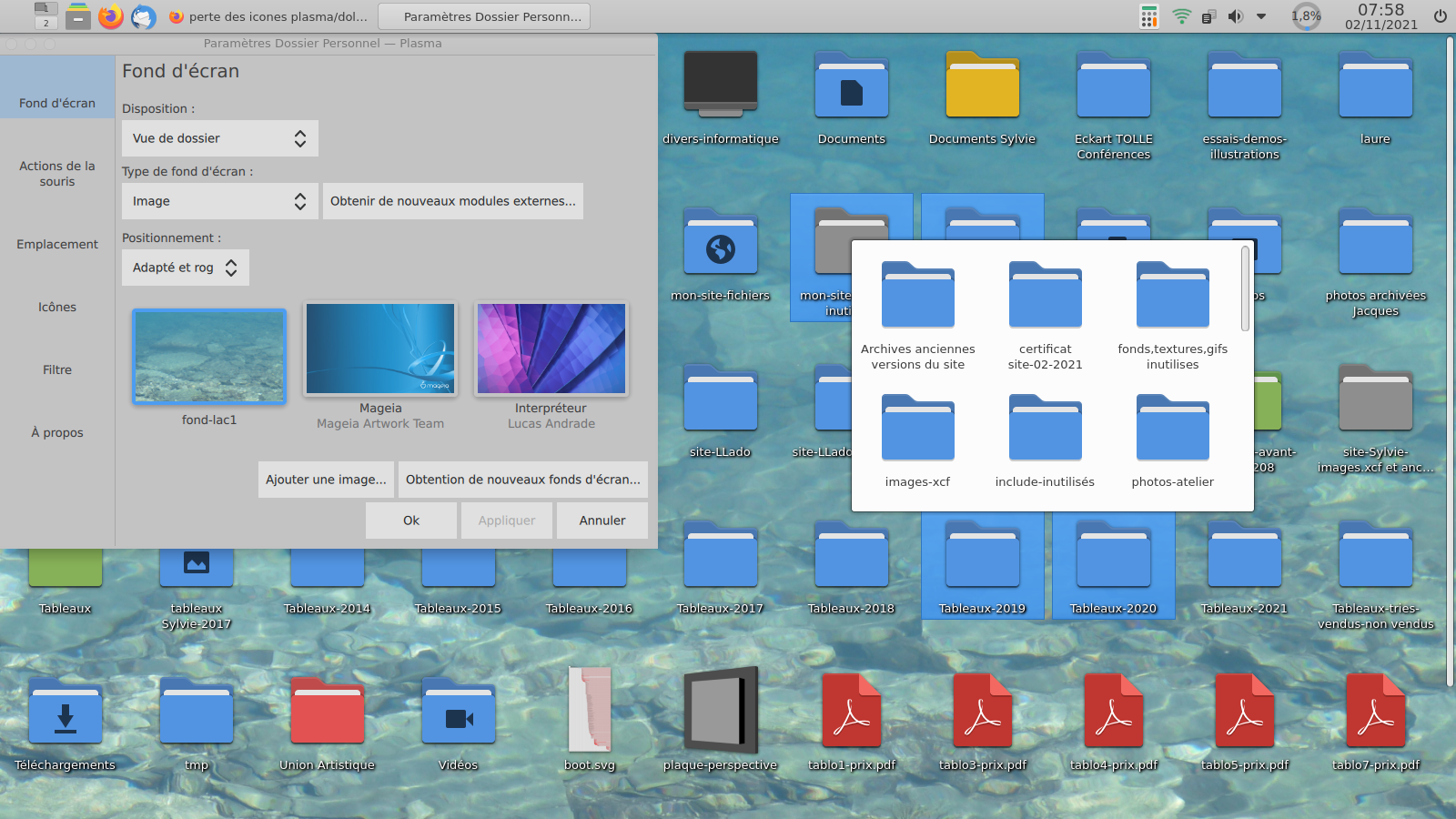
Task: Open the Téléchargements download folder
Action: pyautogui.click(x=66, y=711)
